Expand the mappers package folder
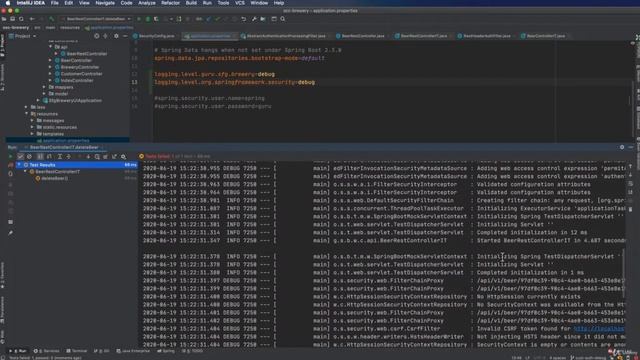Screen dimensions: 640x360 pos(44,87)
